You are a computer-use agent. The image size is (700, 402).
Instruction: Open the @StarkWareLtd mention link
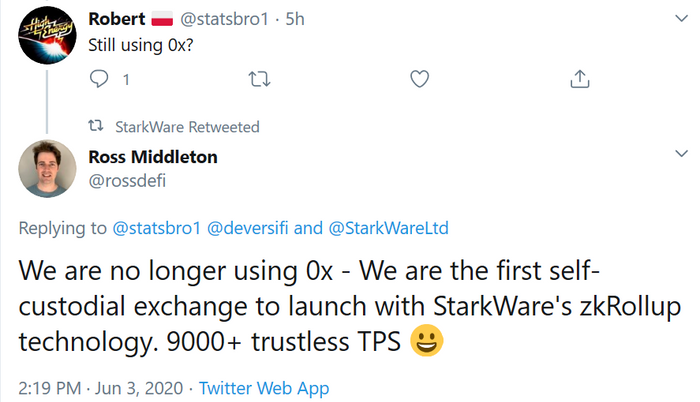pyautogui.click(x=387, y=228)
